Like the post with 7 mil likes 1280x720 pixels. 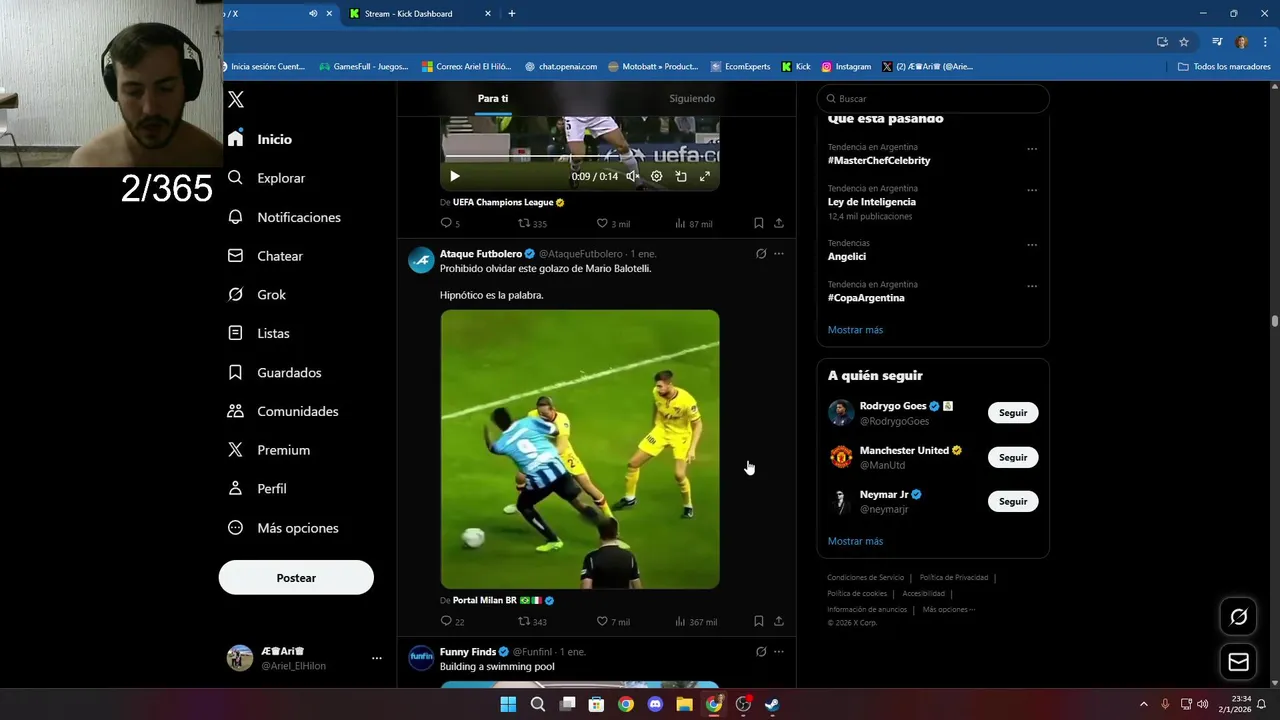point(613,621)
